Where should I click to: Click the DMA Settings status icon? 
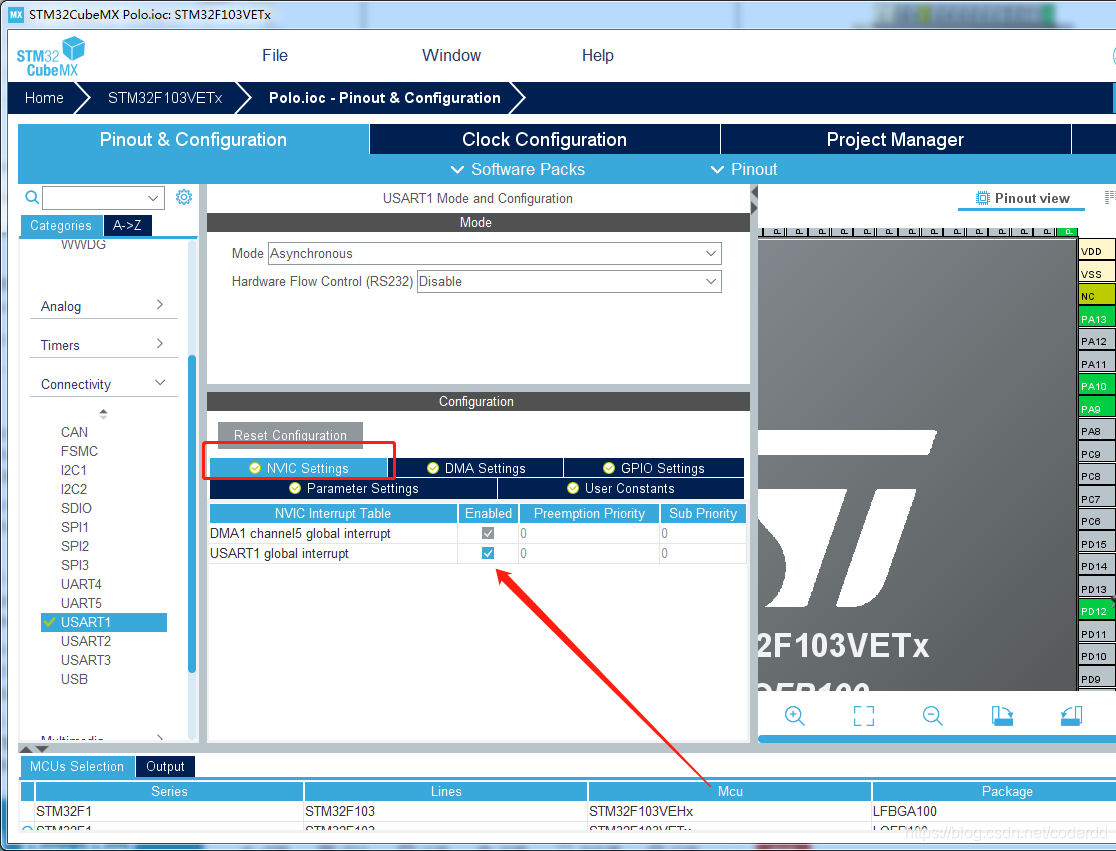433,468
